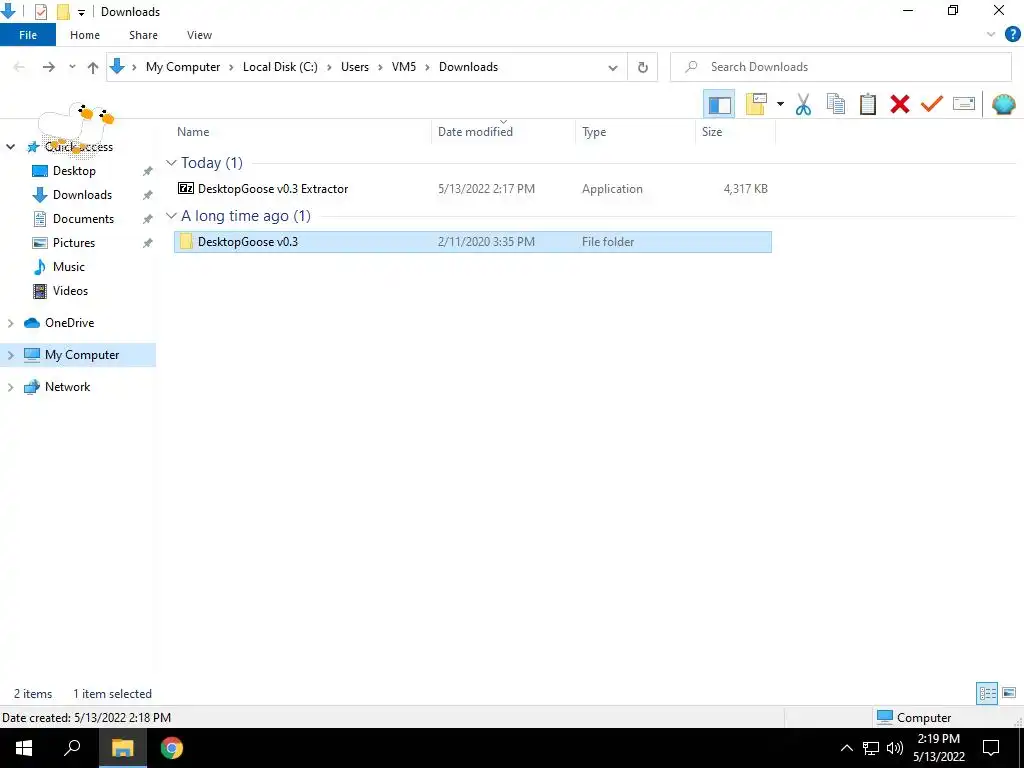Collapse the Today (1) group

(x=171, y=163)
